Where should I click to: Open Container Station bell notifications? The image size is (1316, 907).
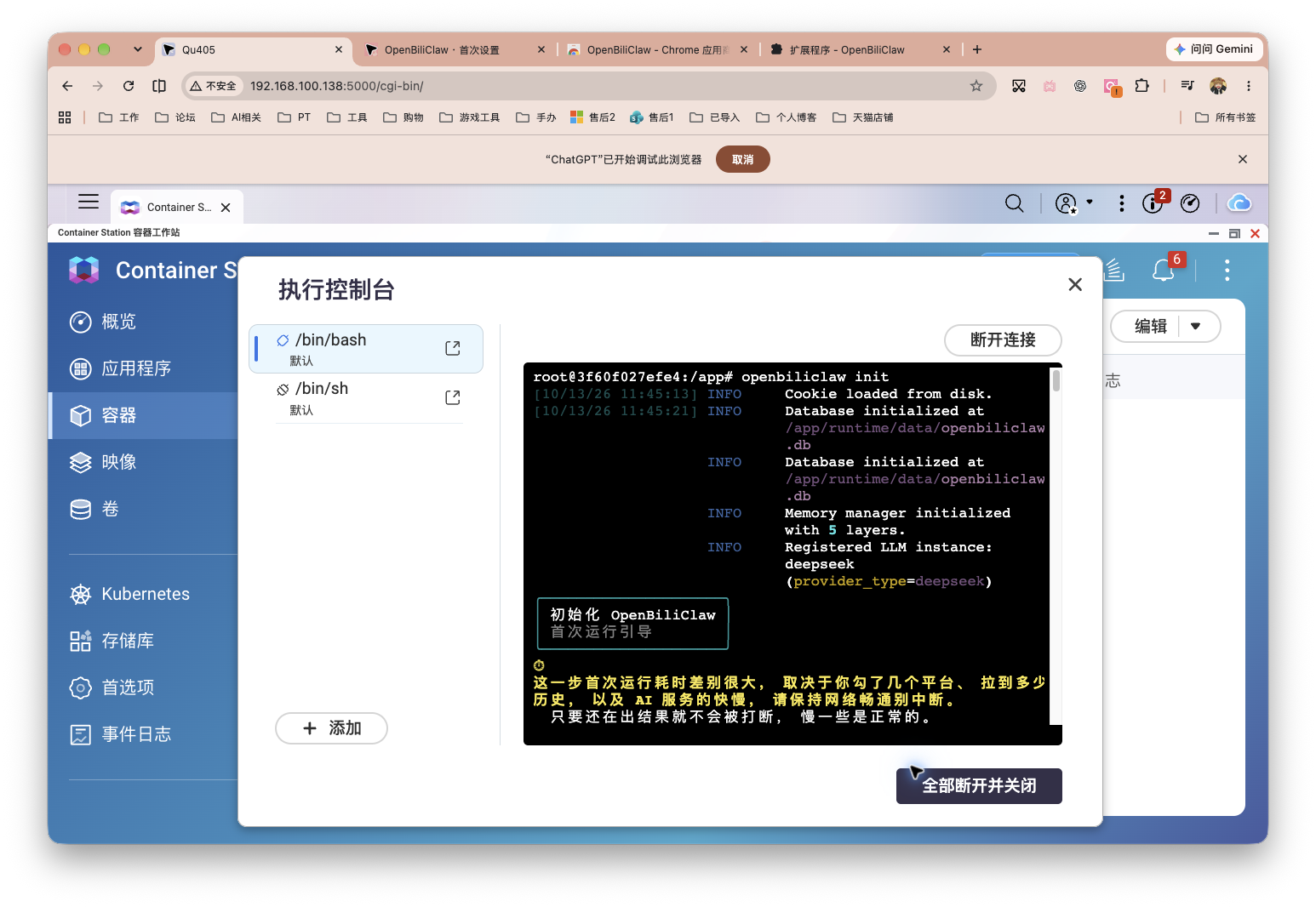point(1164,271)
